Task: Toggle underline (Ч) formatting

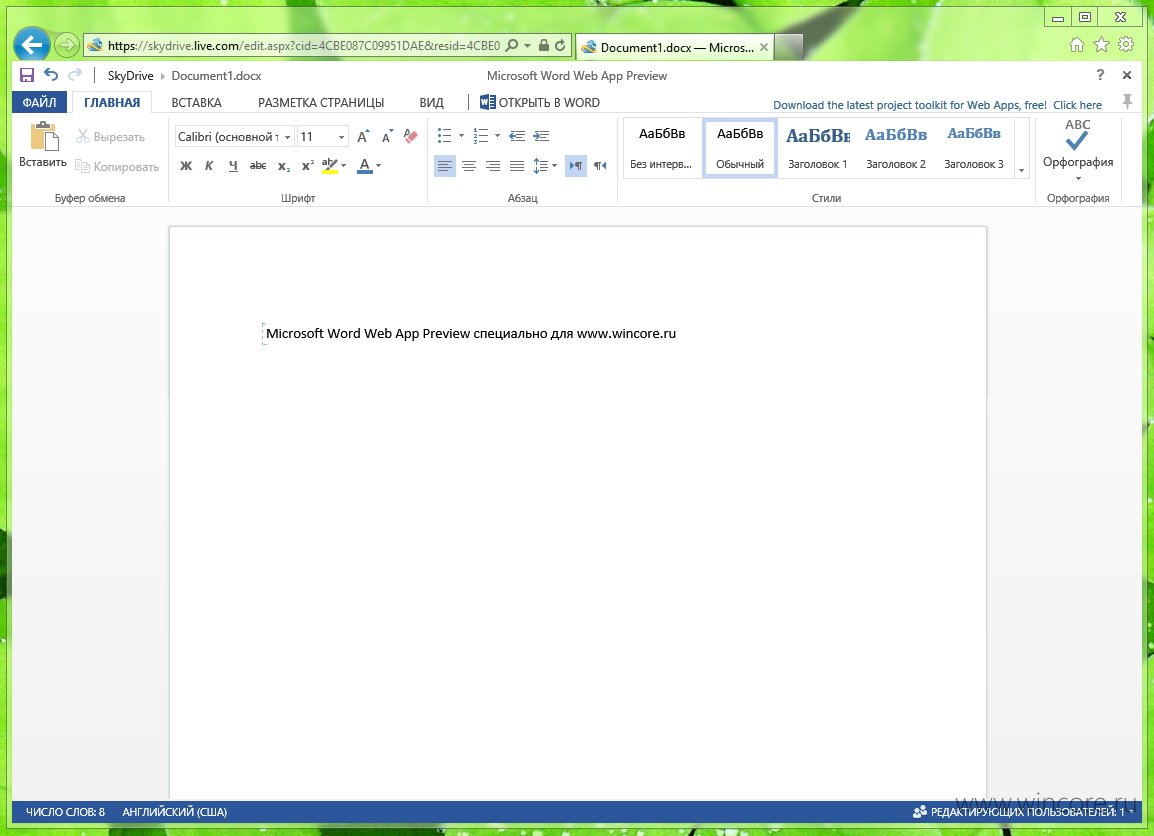Action: click(x=233, y=166)
